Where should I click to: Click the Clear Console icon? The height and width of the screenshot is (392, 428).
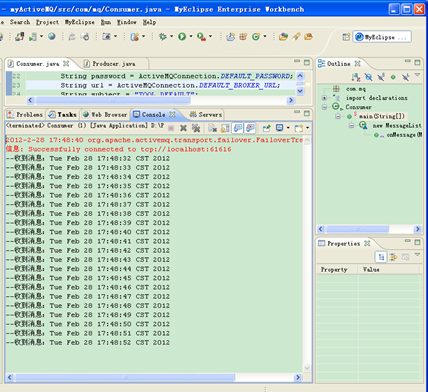click(x=213, y=128)
